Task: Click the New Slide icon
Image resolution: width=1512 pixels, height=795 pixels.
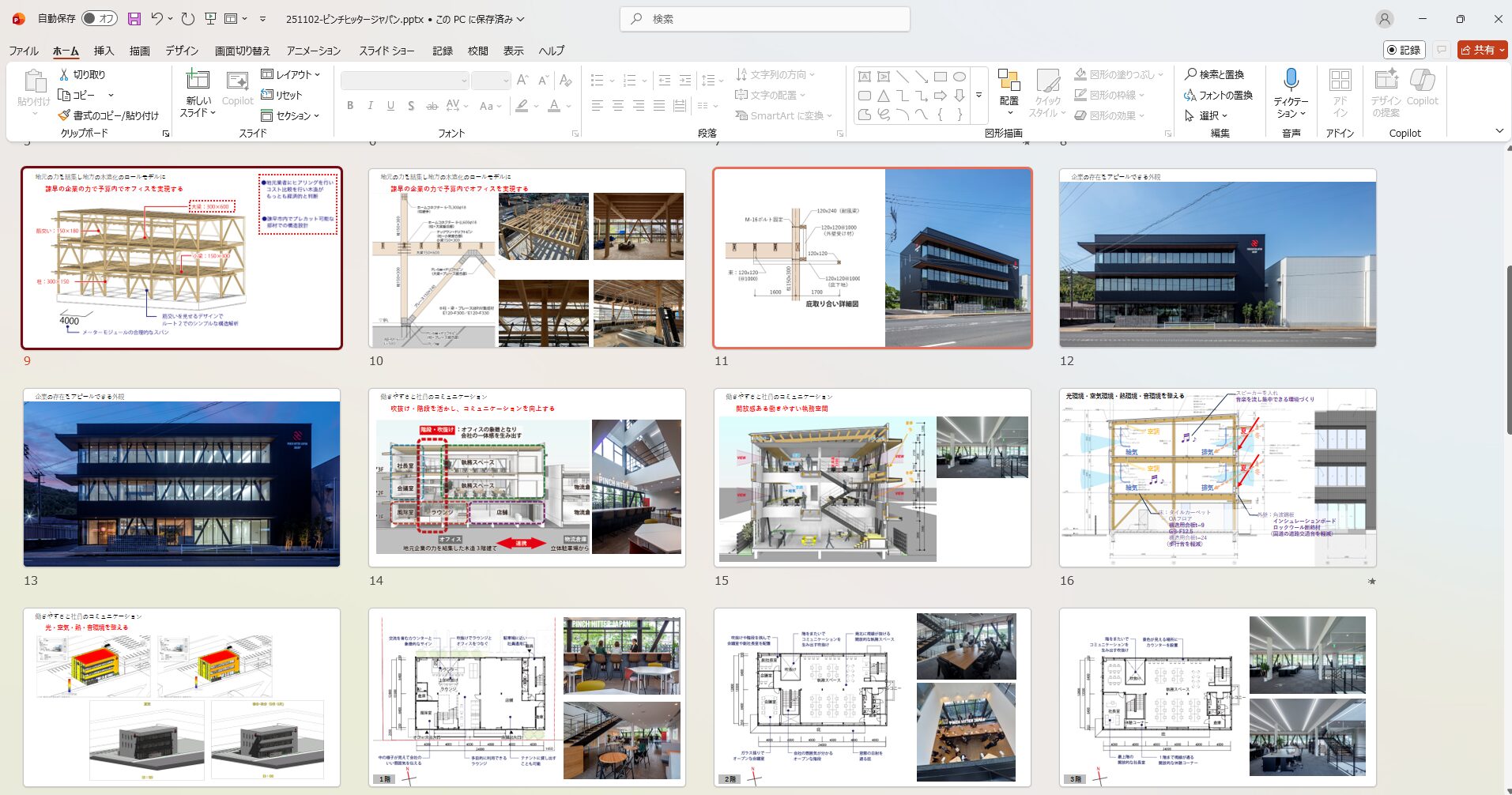Action: tap(198, 81)
